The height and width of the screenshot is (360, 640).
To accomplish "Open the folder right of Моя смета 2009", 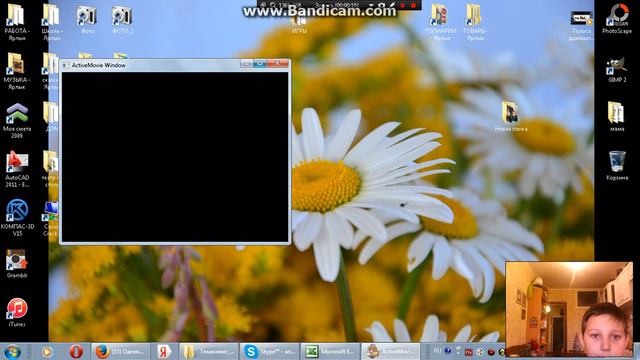I will (x=51, y=117).
